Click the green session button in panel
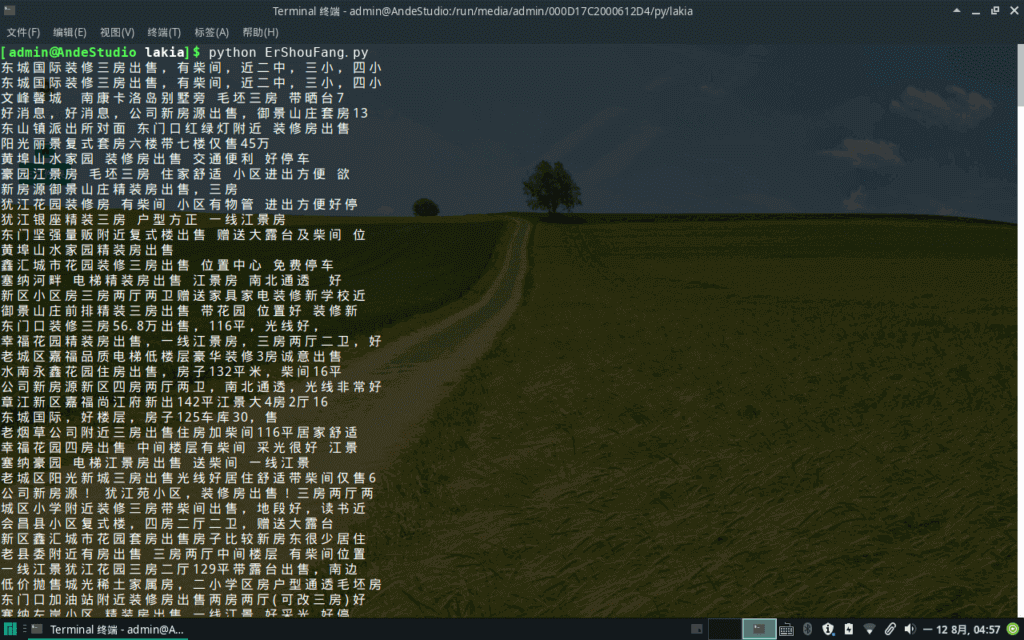 tap(1011, 629)
